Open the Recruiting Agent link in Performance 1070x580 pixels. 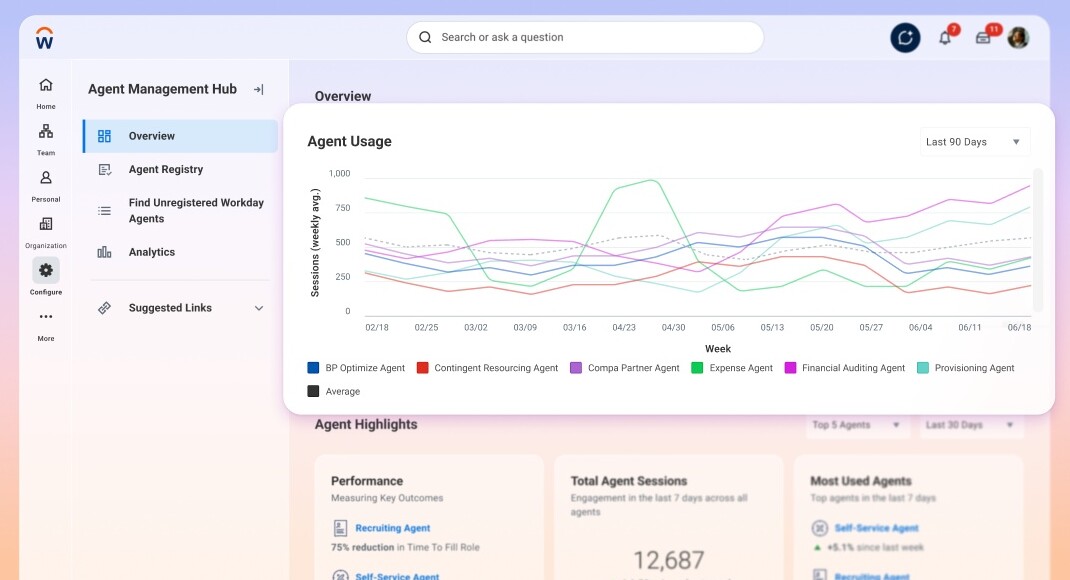click(x=392, y=528)
